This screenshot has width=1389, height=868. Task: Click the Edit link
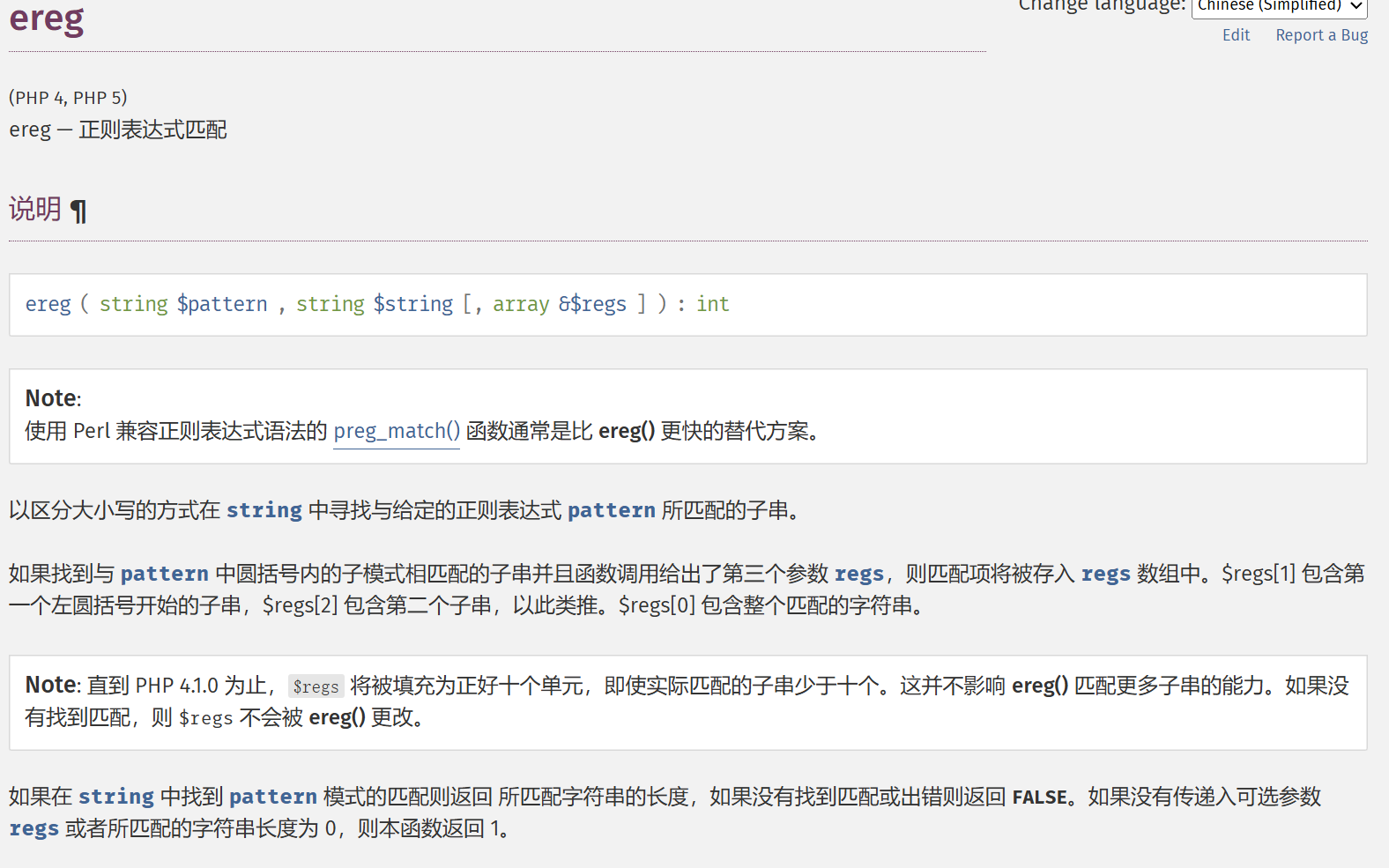tap(1236, 35)
